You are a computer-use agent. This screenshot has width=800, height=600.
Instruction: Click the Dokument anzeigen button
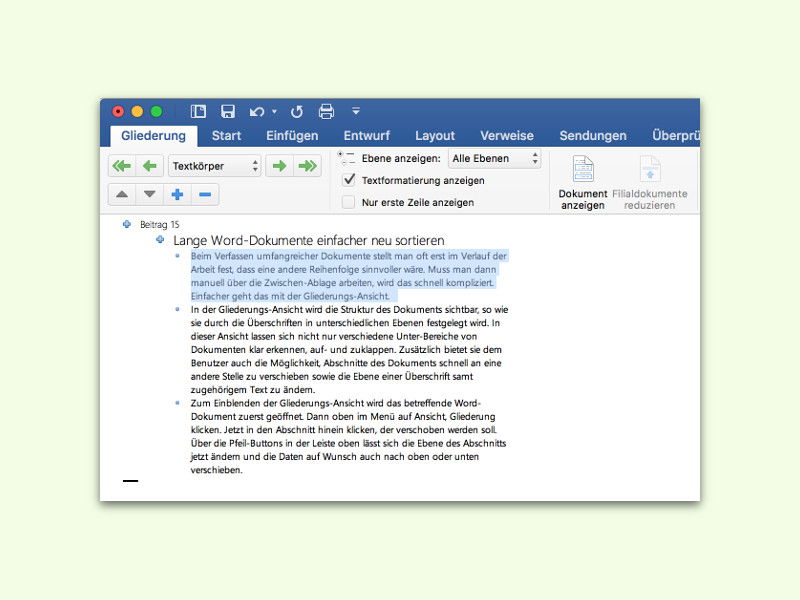[583, 183]
